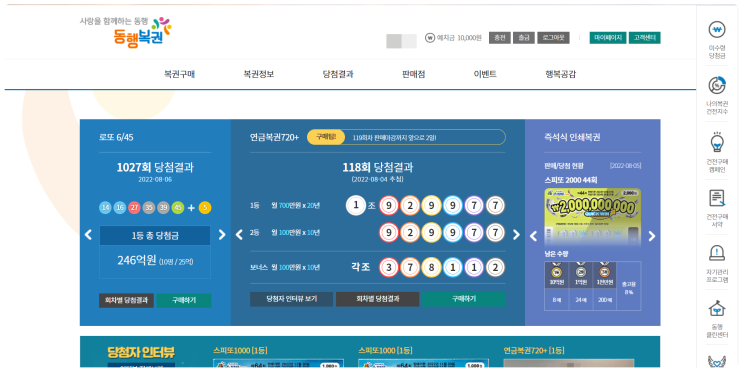Screen dimensions: 743x372
Task: Previous slide arrow in 즉석식 인쇄복권 panel
Action: (534, 236)
